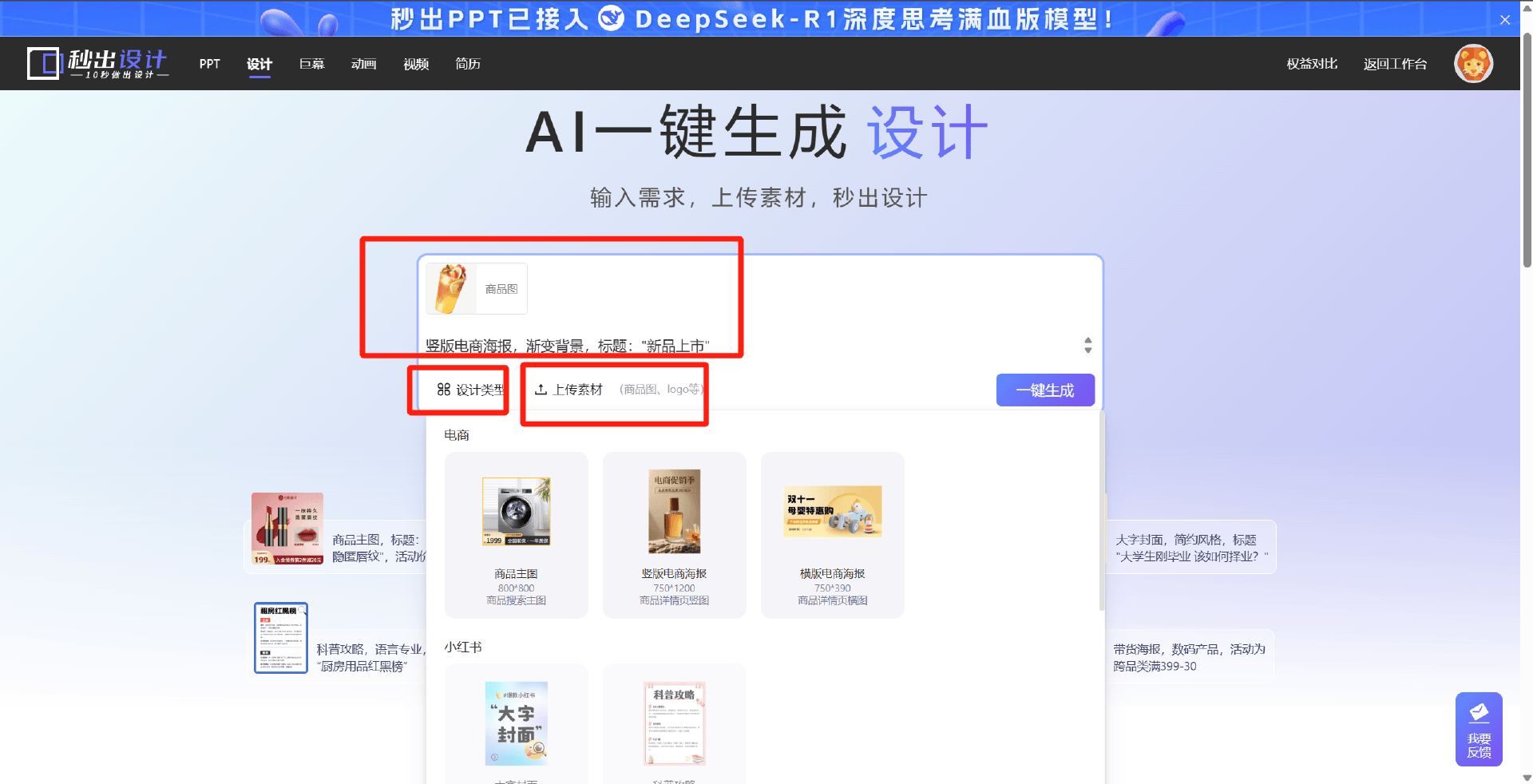Click 返回工作台 link
This screenshot has height=784, width=1533.
pyautogui.click(x=1395, y=64)
